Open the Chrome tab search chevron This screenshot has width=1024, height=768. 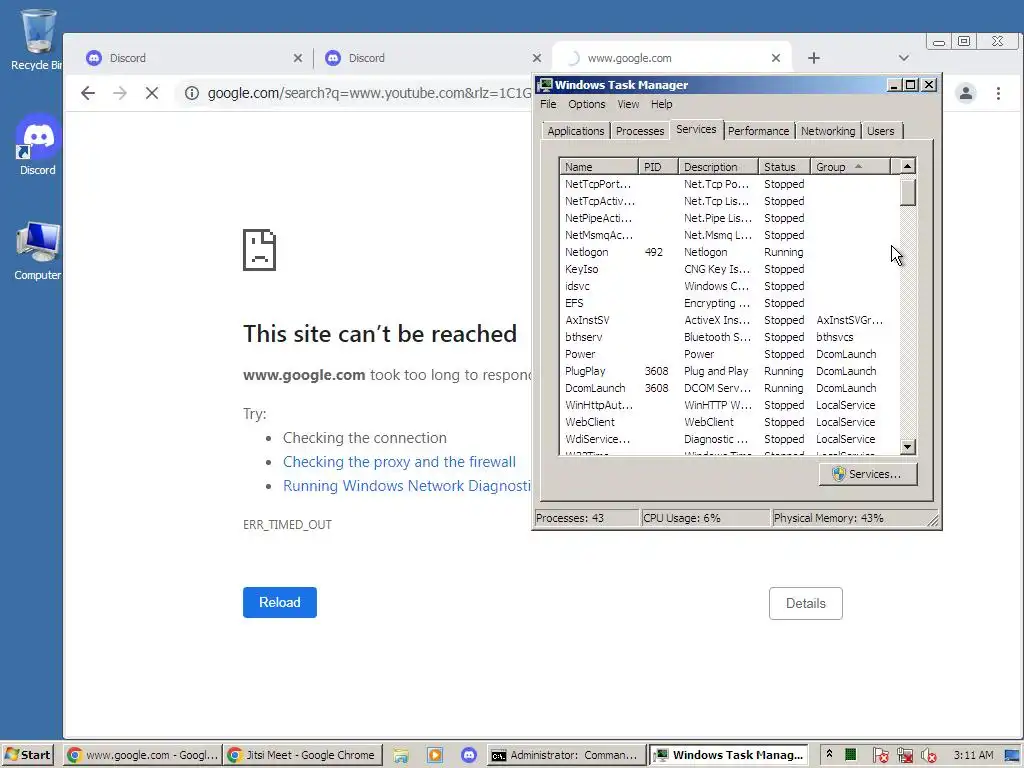[x=904, y=58]
